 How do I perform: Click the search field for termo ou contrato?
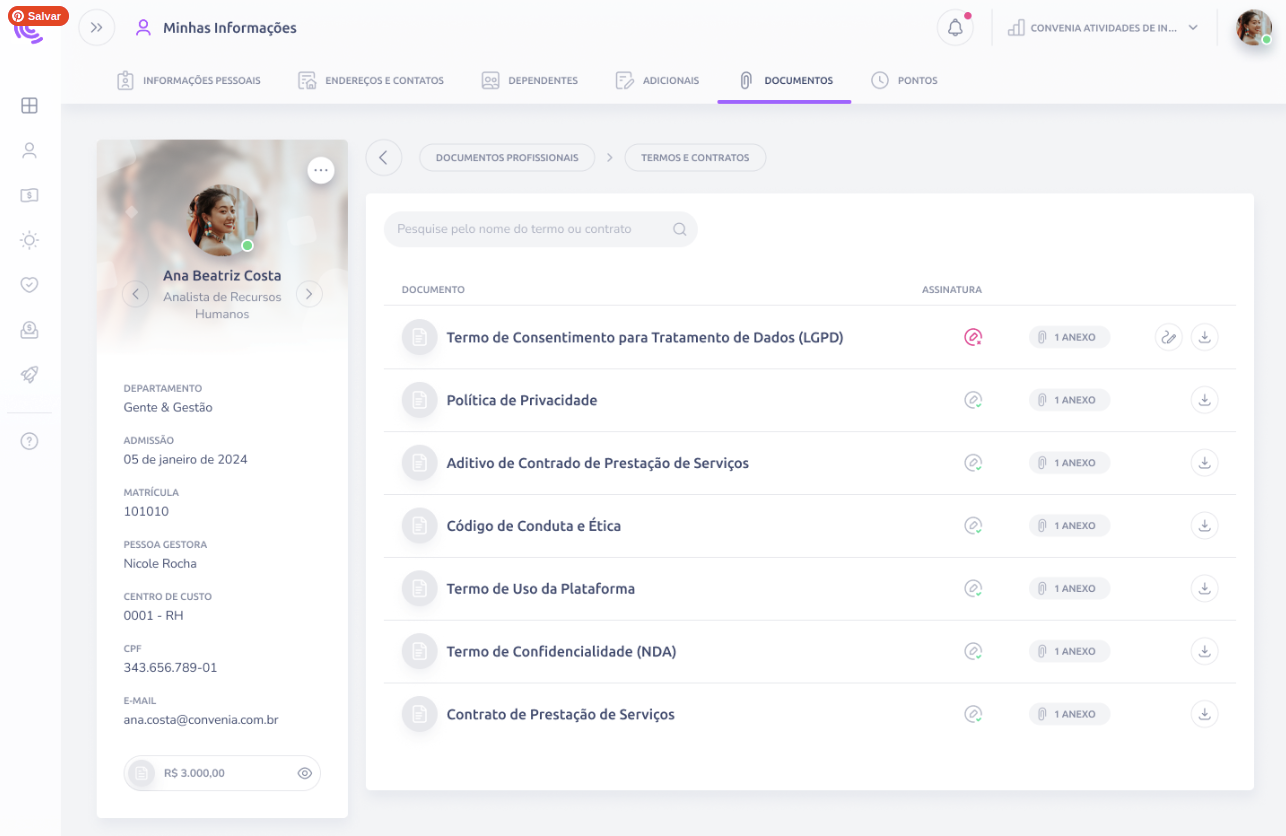[541, 229]
